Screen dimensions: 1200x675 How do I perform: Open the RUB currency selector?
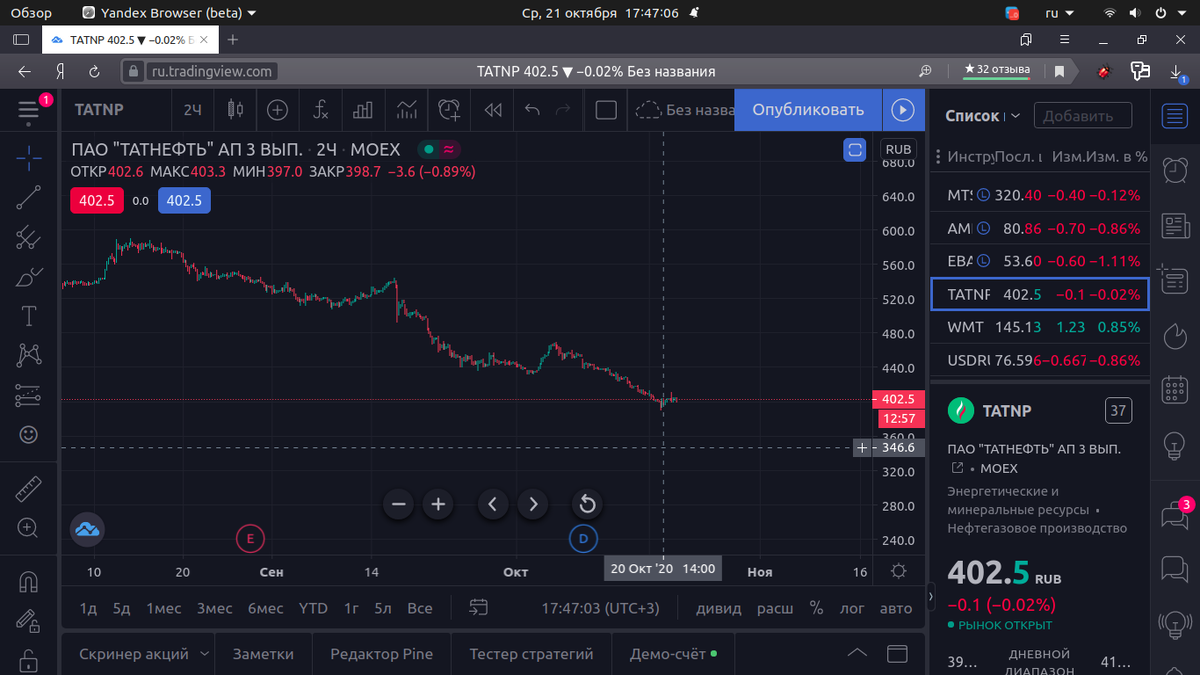point(897,149)
